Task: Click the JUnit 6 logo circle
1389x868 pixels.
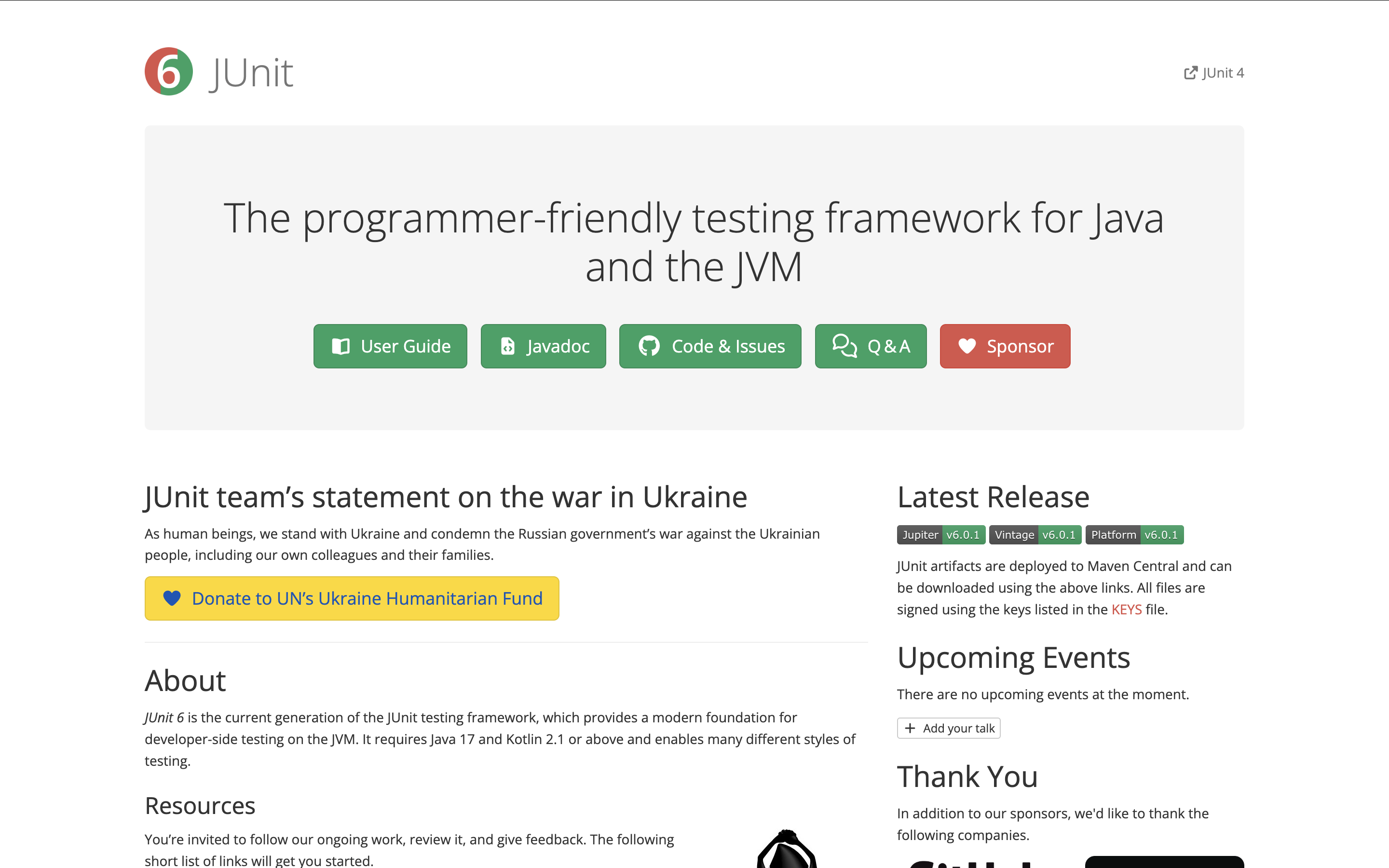Action: click(168, 72)
